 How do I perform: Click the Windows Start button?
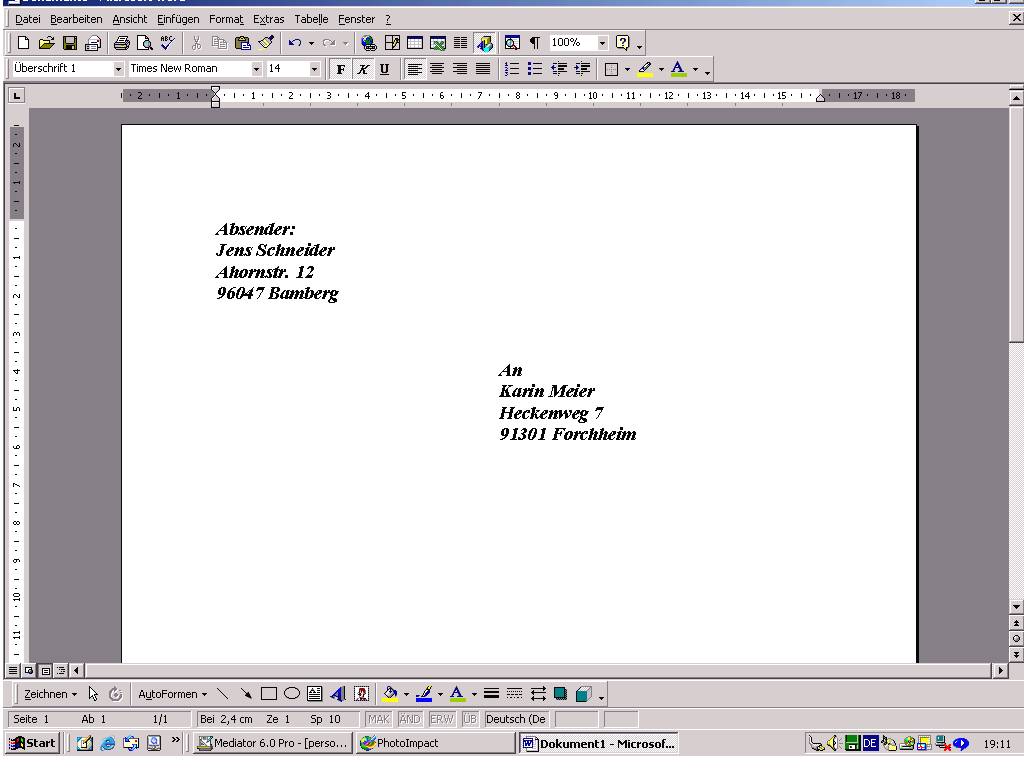point(33,743)
